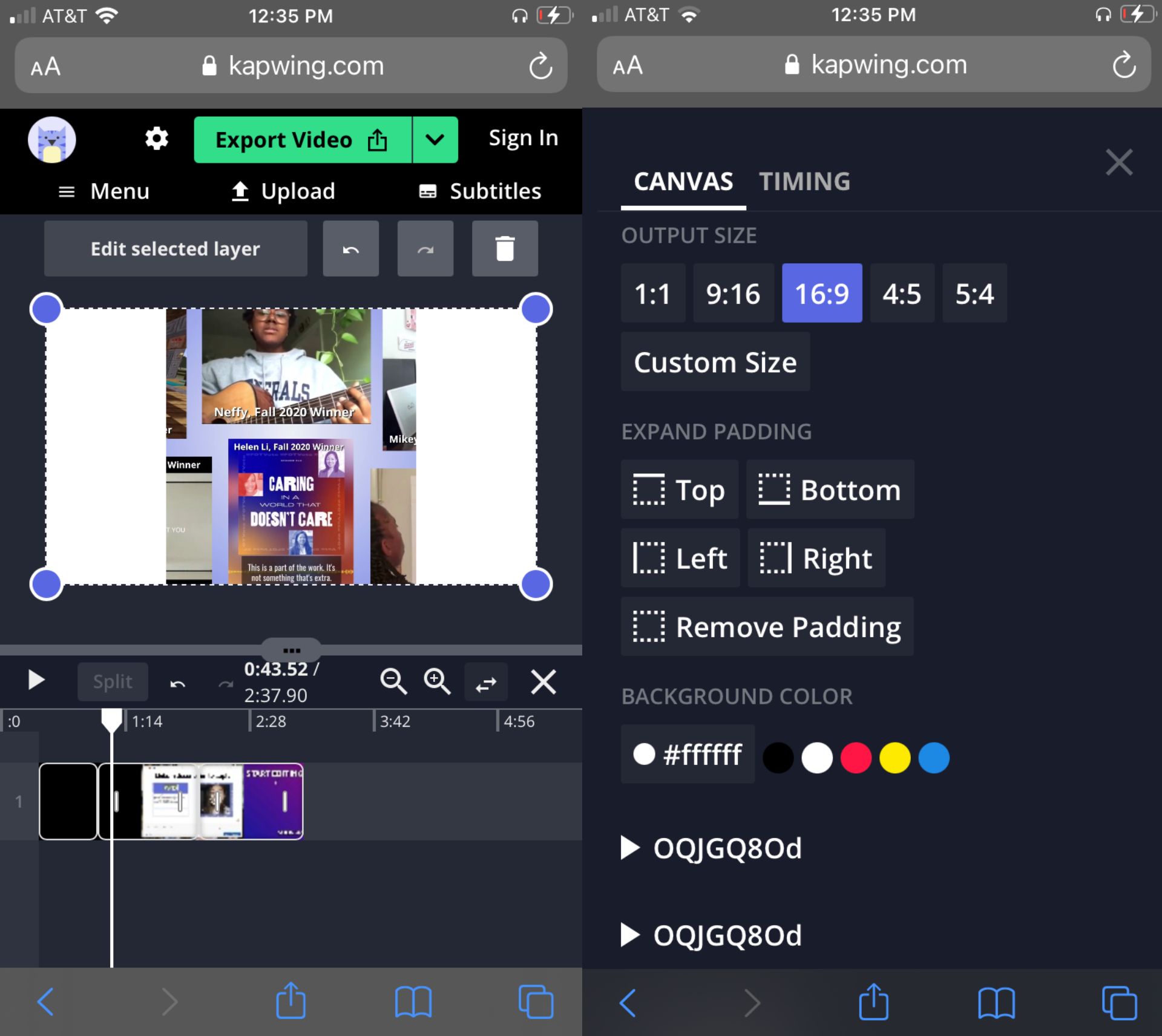Click the Remove Padding button
The image size is (1162, 1036).
tap(766, 627)
